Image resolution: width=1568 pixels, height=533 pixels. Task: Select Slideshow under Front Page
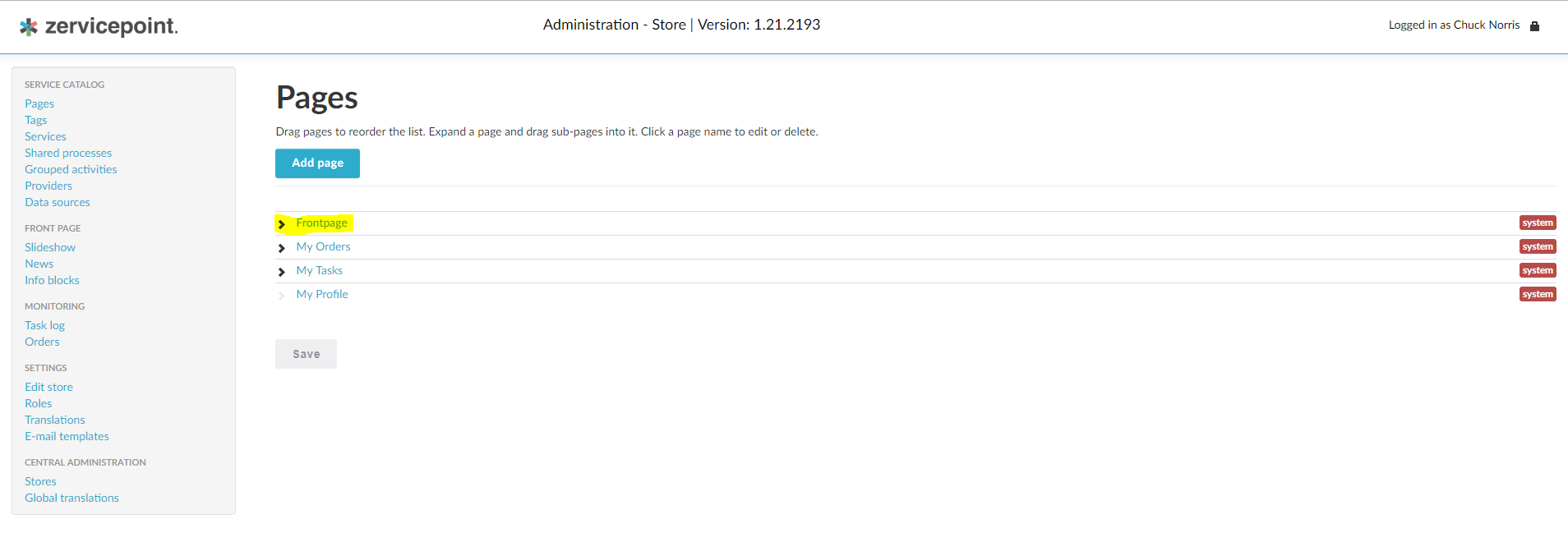(x=50, y=247)
